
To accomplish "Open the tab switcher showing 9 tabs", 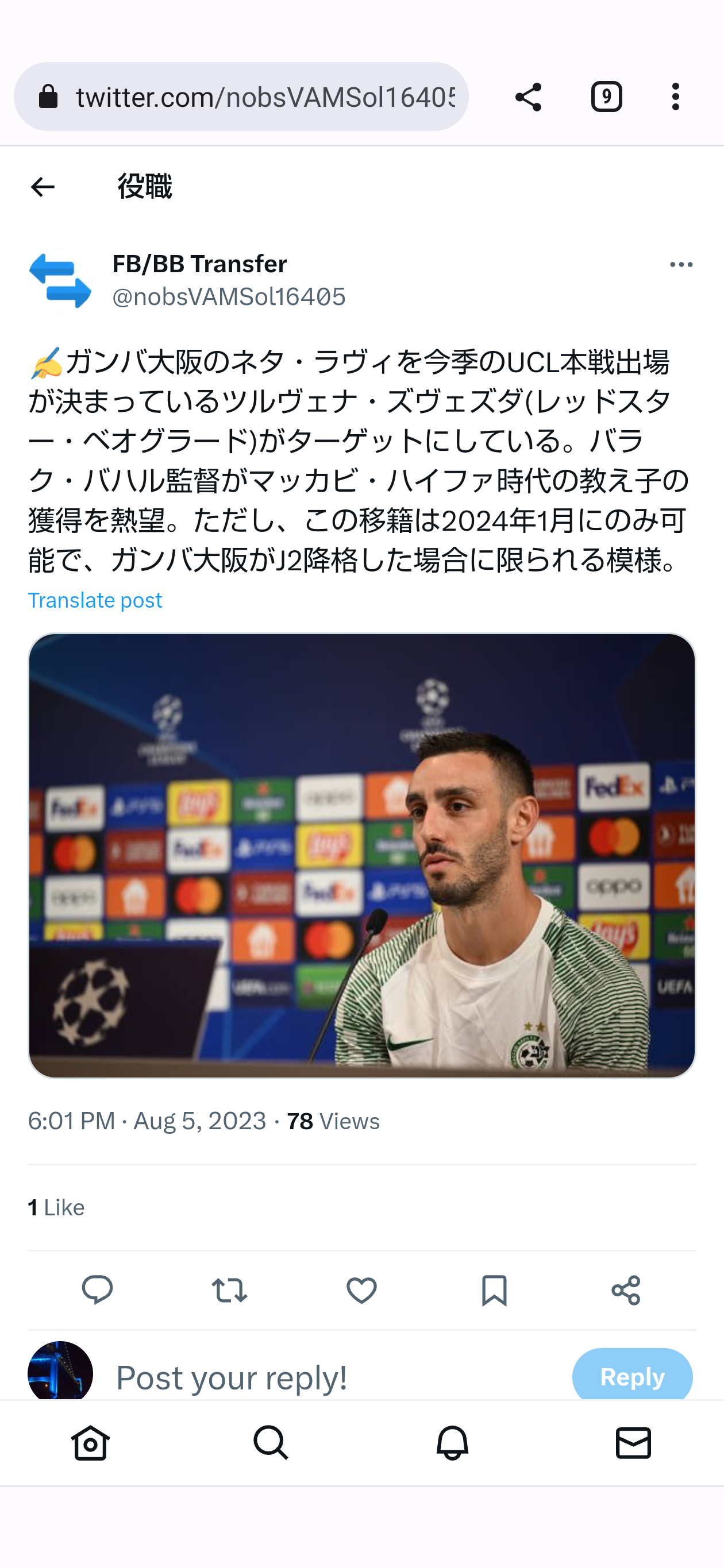I will tap(606, 97).
